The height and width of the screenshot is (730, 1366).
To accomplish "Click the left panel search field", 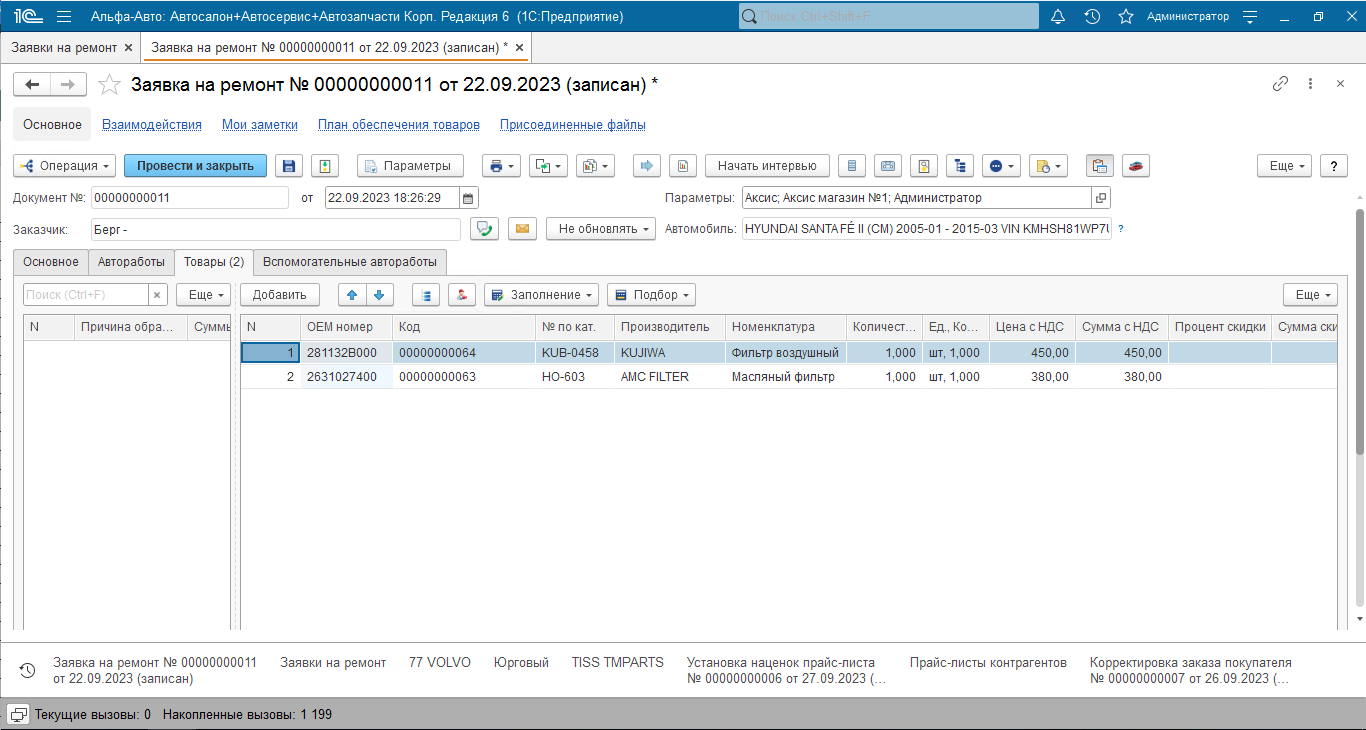I will click(86, 295).
